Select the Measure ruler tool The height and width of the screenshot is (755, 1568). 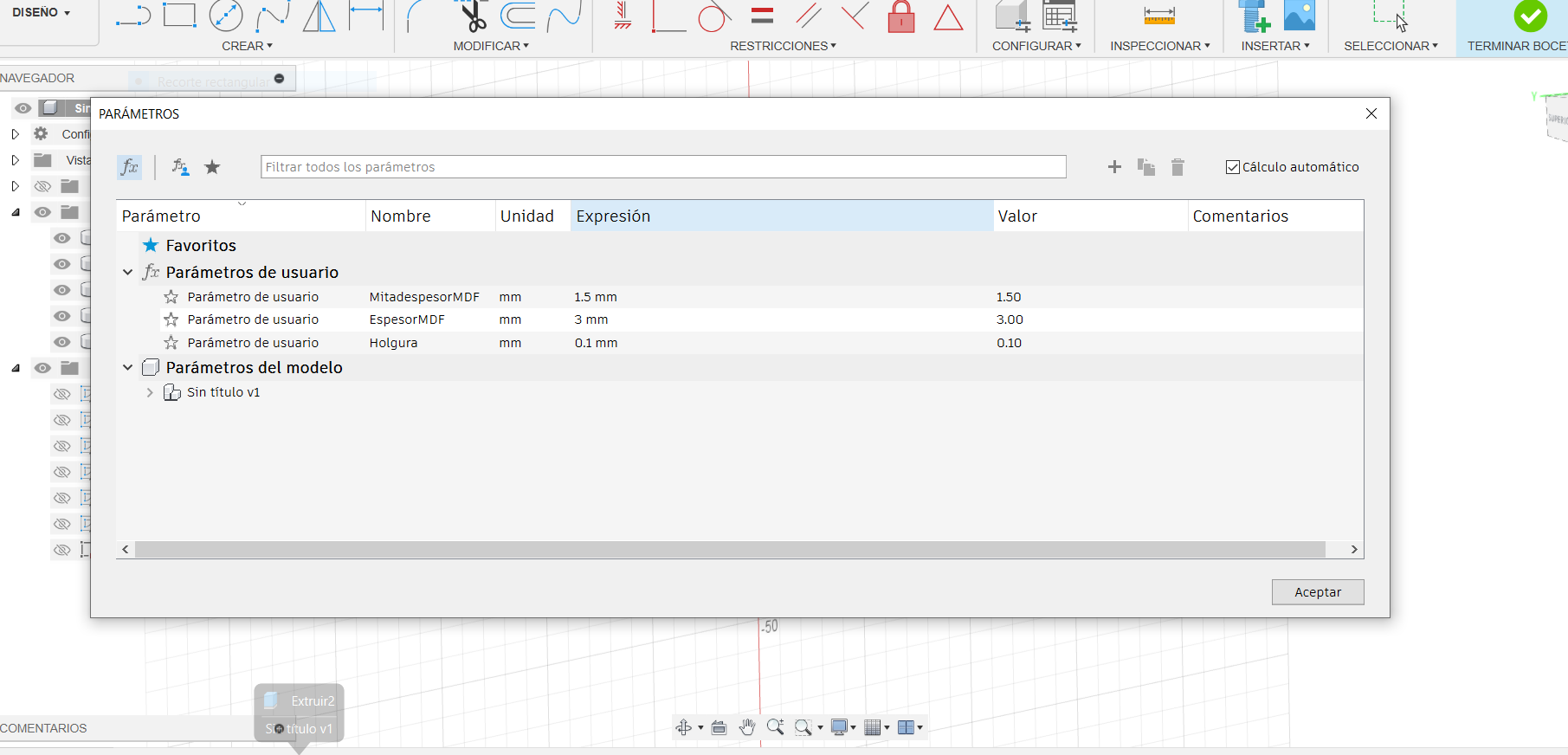(1159, 16)
